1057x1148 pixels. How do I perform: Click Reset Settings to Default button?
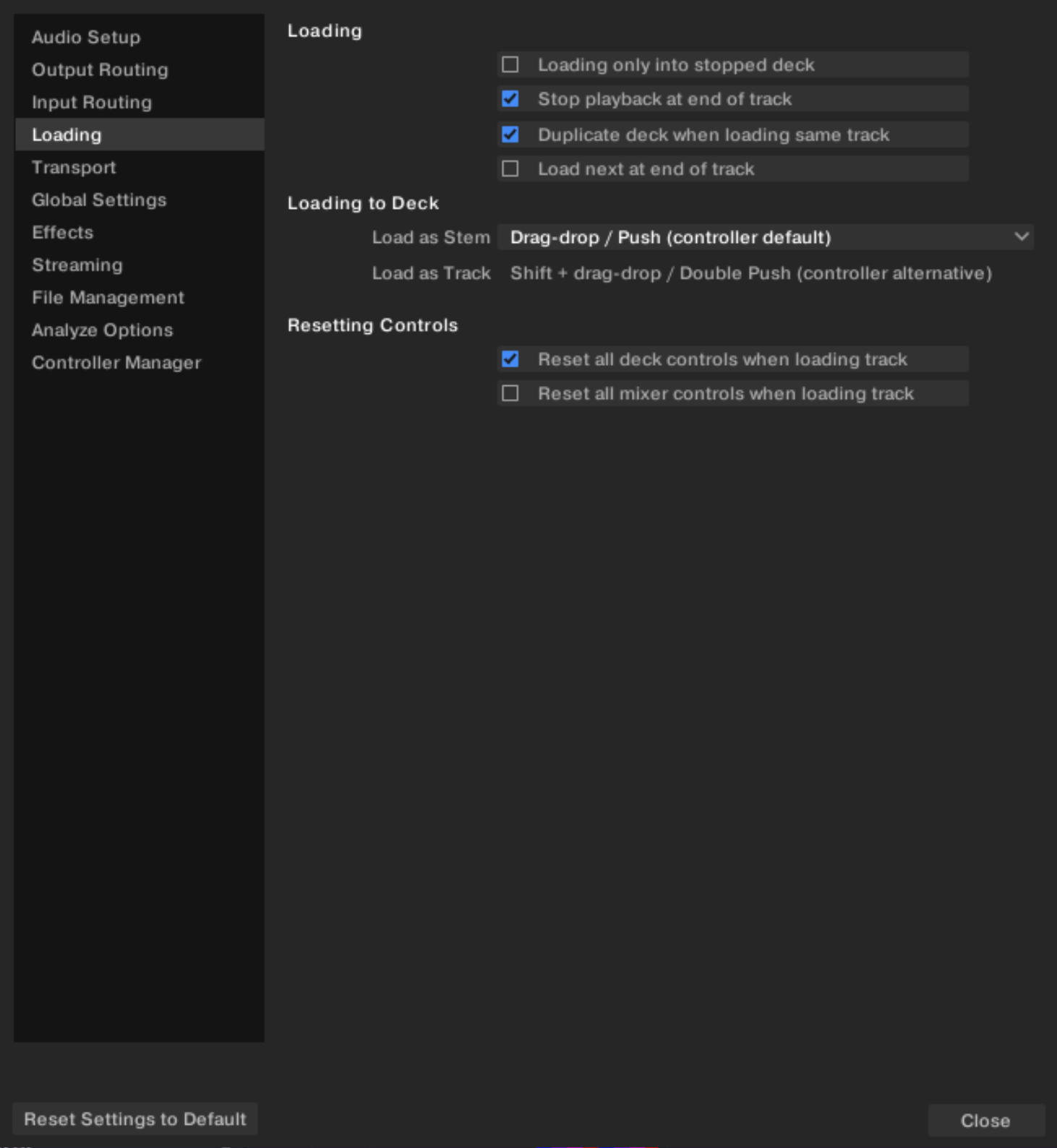pos(135,1119)
